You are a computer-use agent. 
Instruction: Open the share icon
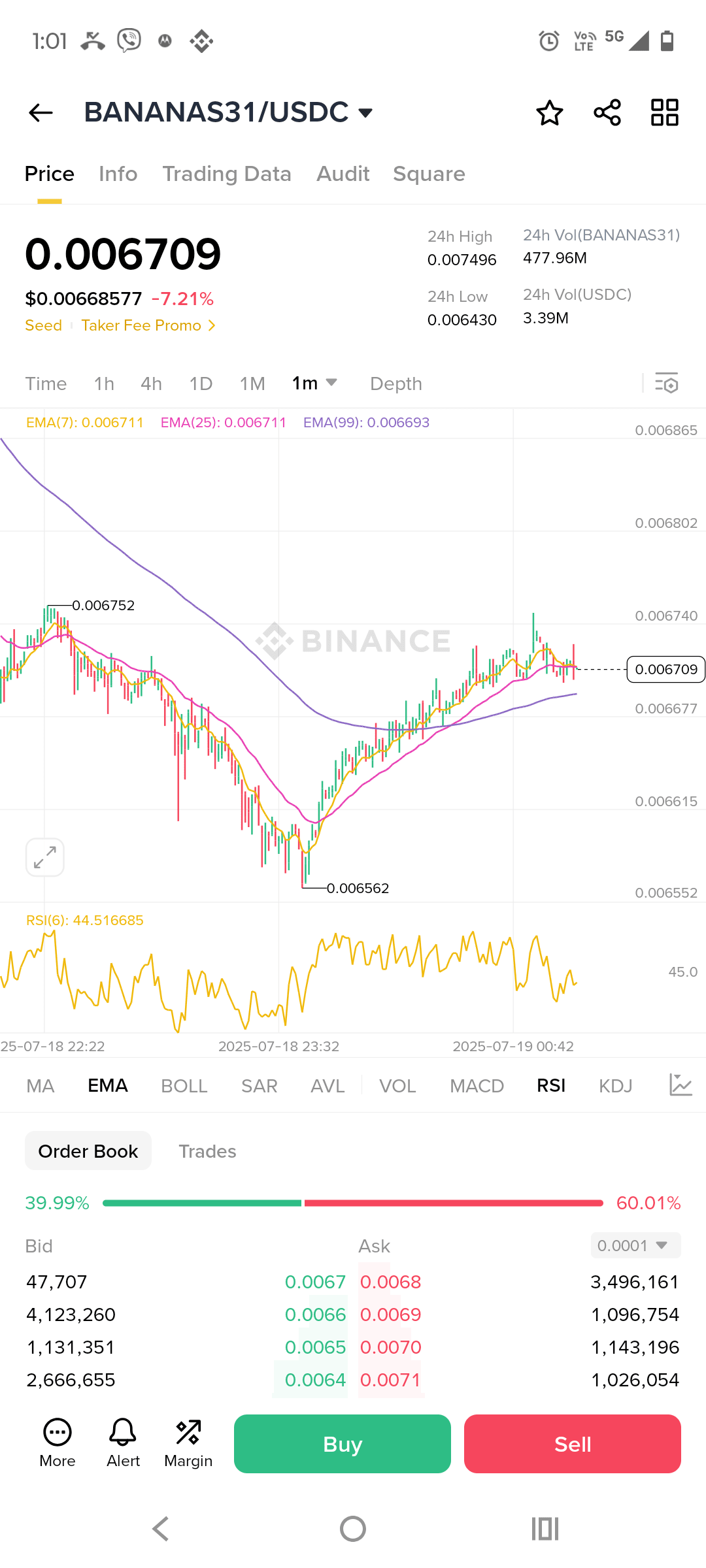(607, 112)
